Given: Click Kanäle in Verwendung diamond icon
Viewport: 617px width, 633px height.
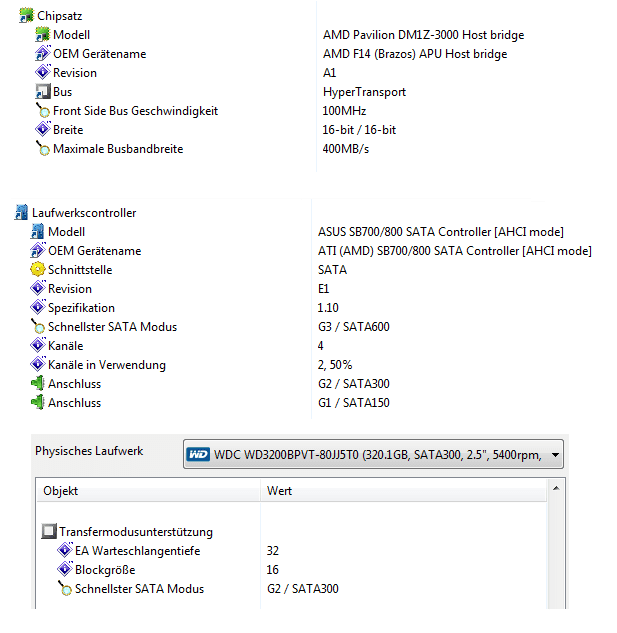Looking at the screenshot, I should point(37,364).
